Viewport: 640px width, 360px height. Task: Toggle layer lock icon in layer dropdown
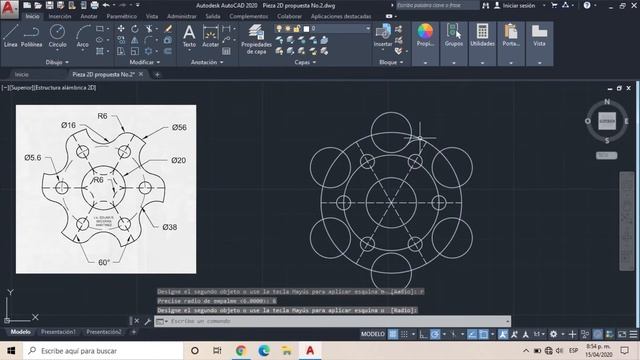[x=297, y=28]
